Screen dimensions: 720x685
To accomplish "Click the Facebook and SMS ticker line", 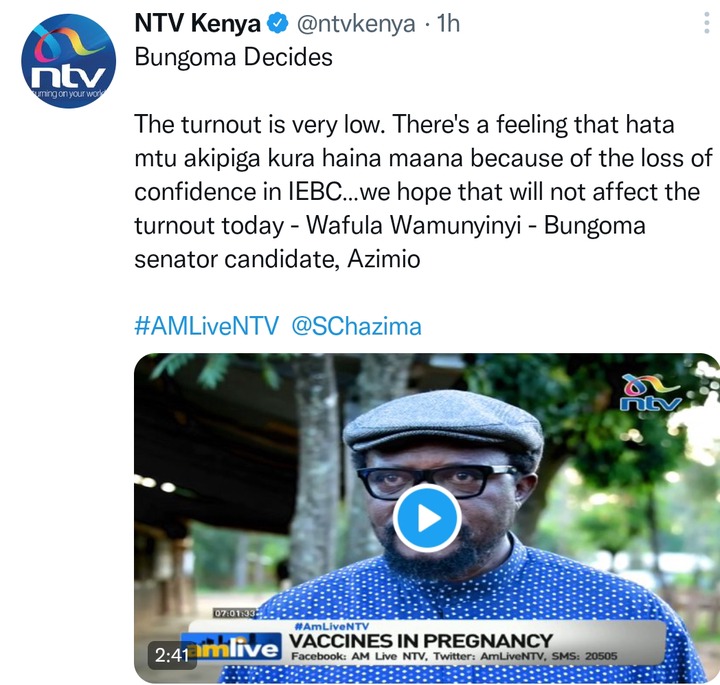I will coord(454,656).
